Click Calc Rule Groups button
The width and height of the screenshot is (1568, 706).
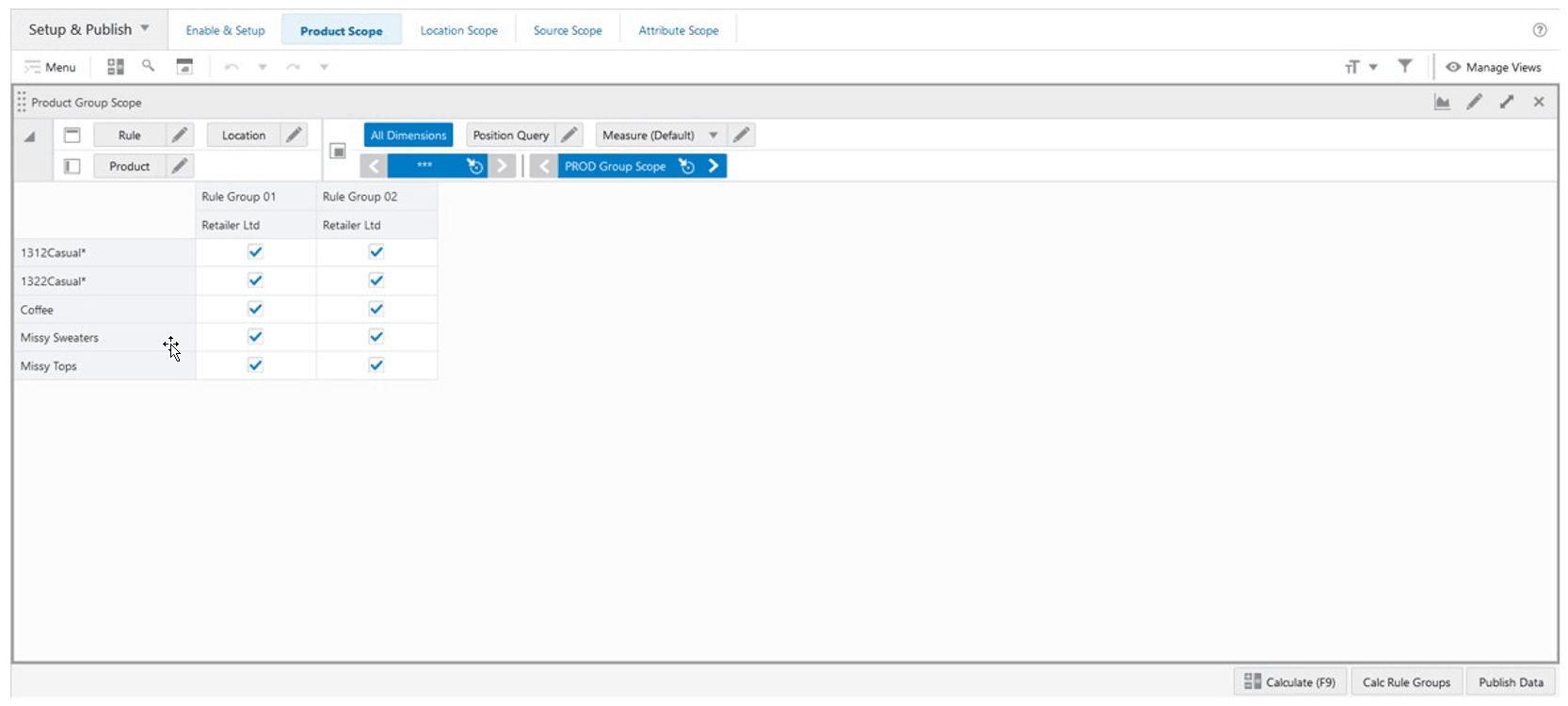point(1406,682)
